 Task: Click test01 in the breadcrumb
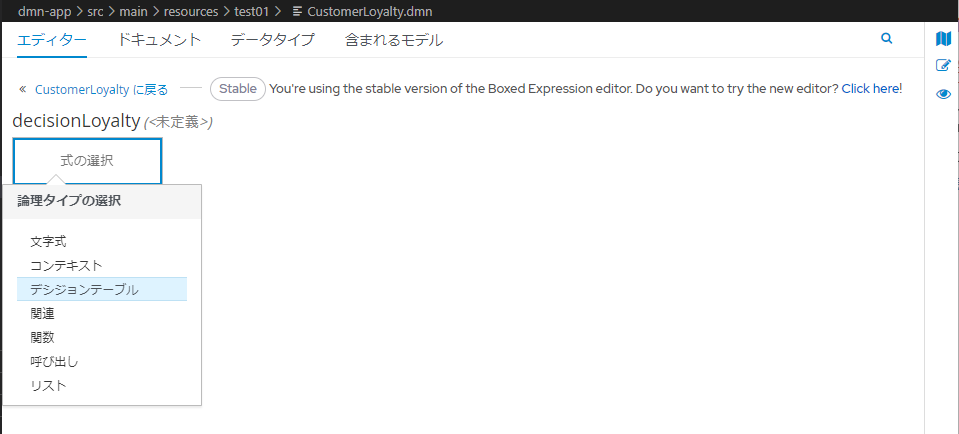coord(251,11)
